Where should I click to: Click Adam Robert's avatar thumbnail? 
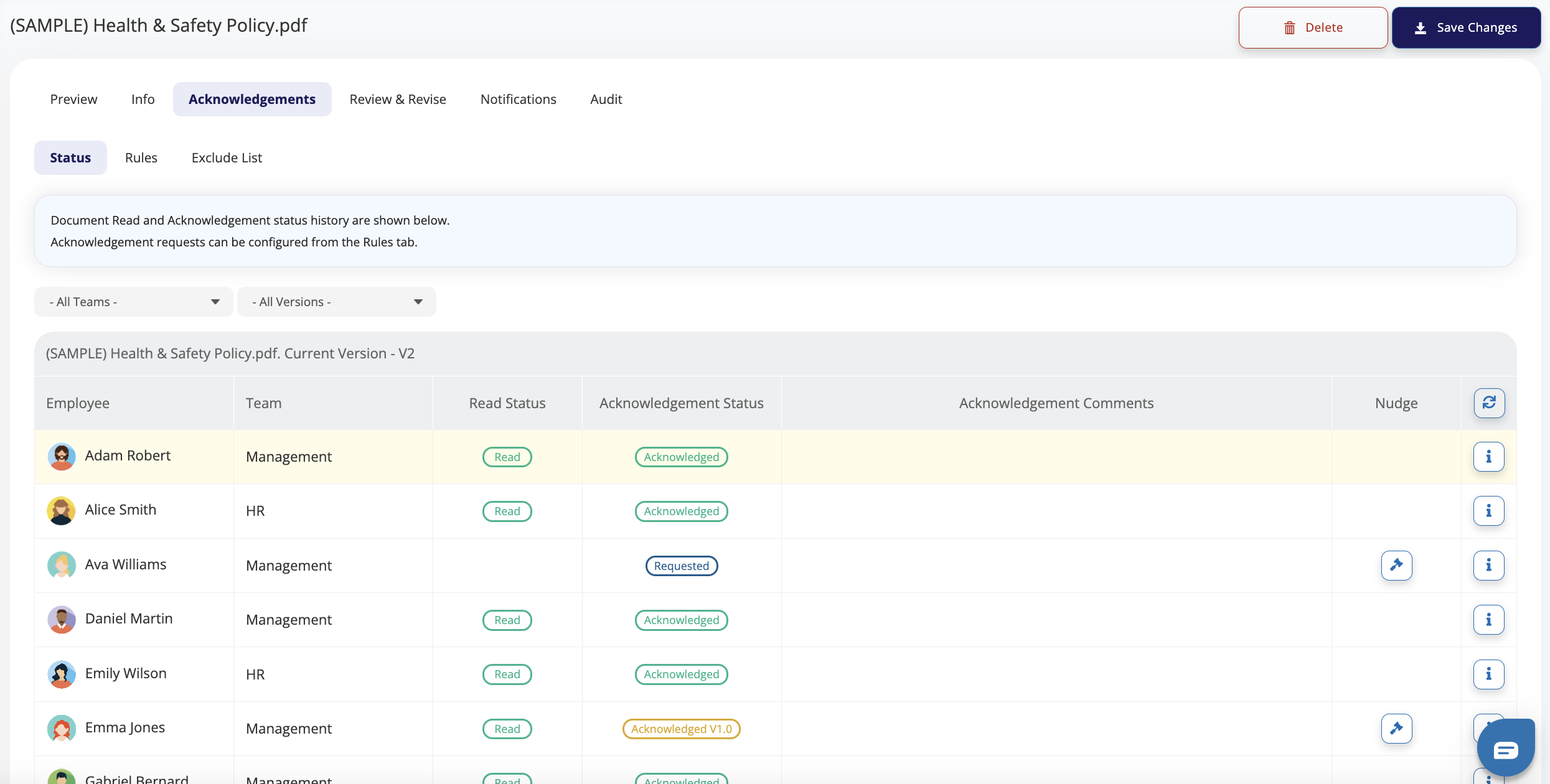coord(61,457)
